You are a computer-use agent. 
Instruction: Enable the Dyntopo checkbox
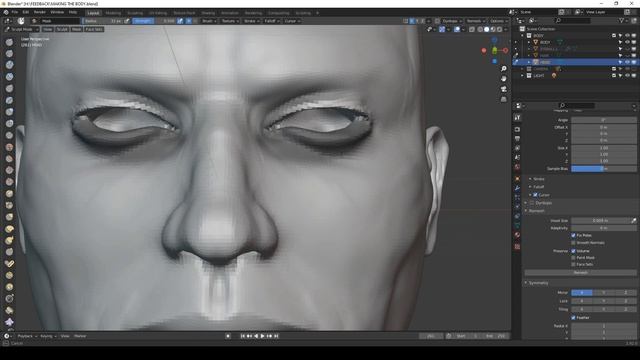[532, 203]
